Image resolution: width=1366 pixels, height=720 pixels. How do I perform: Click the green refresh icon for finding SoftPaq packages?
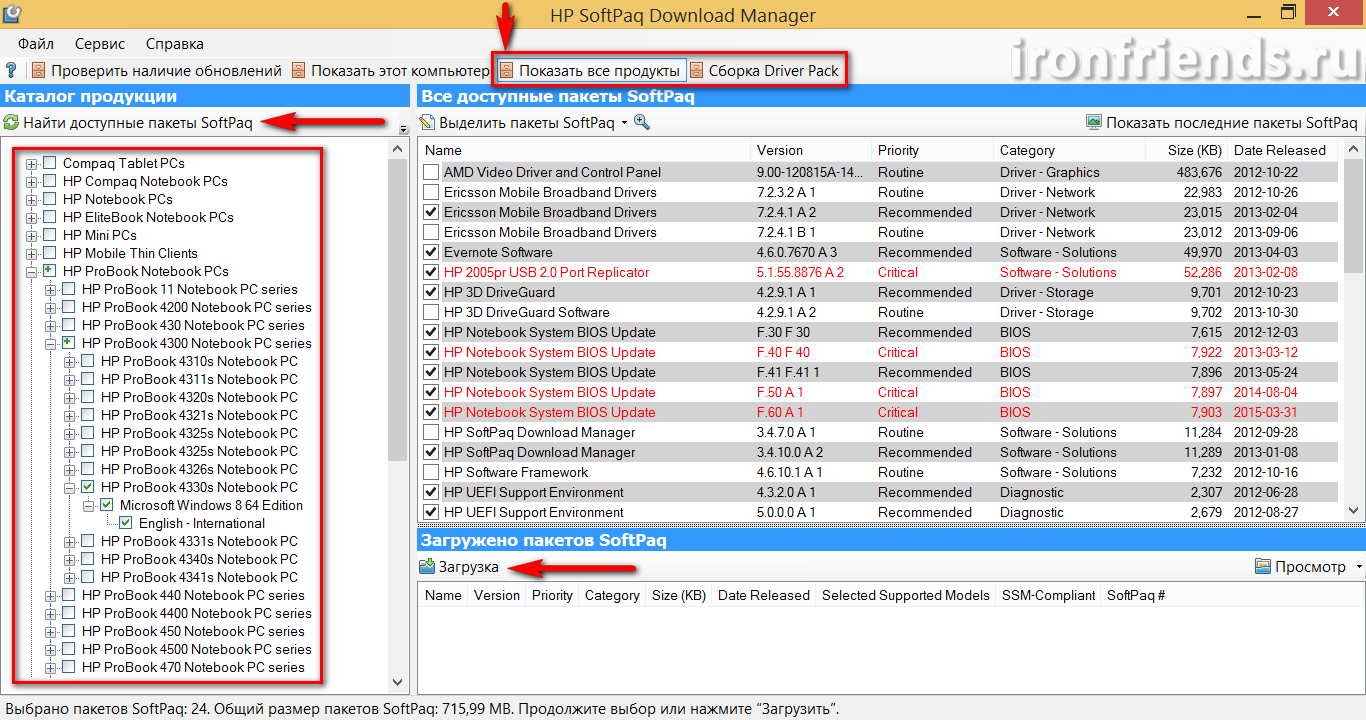tap(11, 123)
